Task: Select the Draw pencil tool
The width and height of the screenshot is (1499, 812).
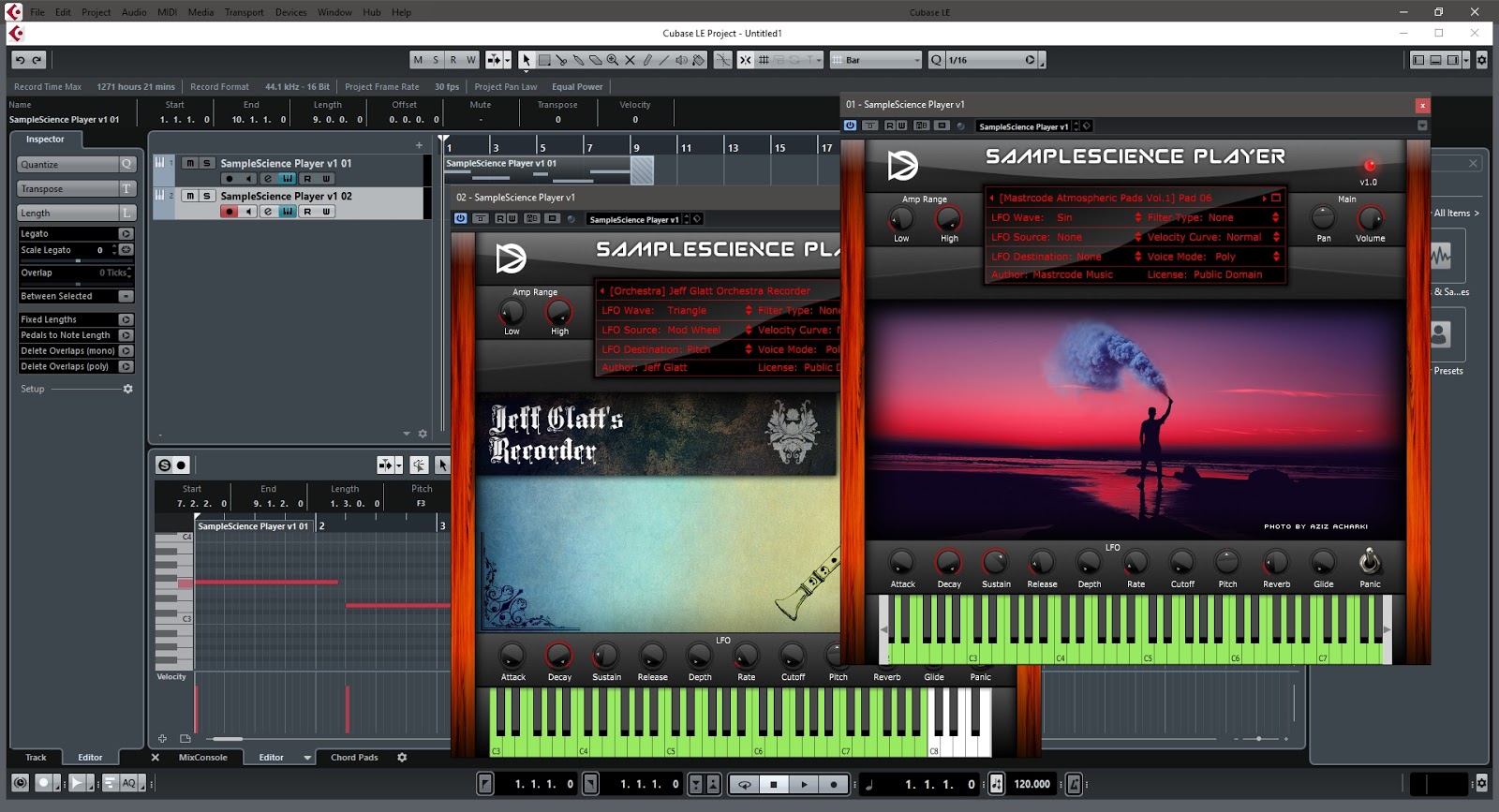Action: [646, 60]
